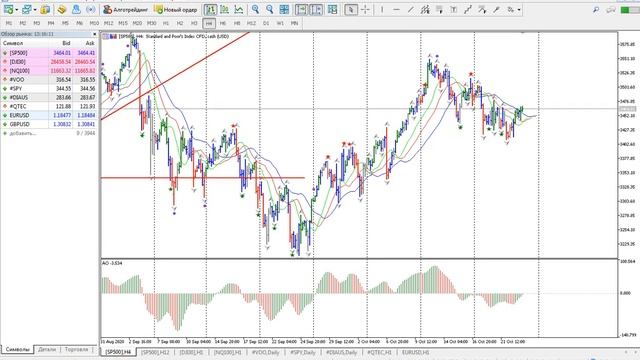Select the diagonal pen-like drawing tool
This screenshot has height=360, width=640.
(496, 9)
